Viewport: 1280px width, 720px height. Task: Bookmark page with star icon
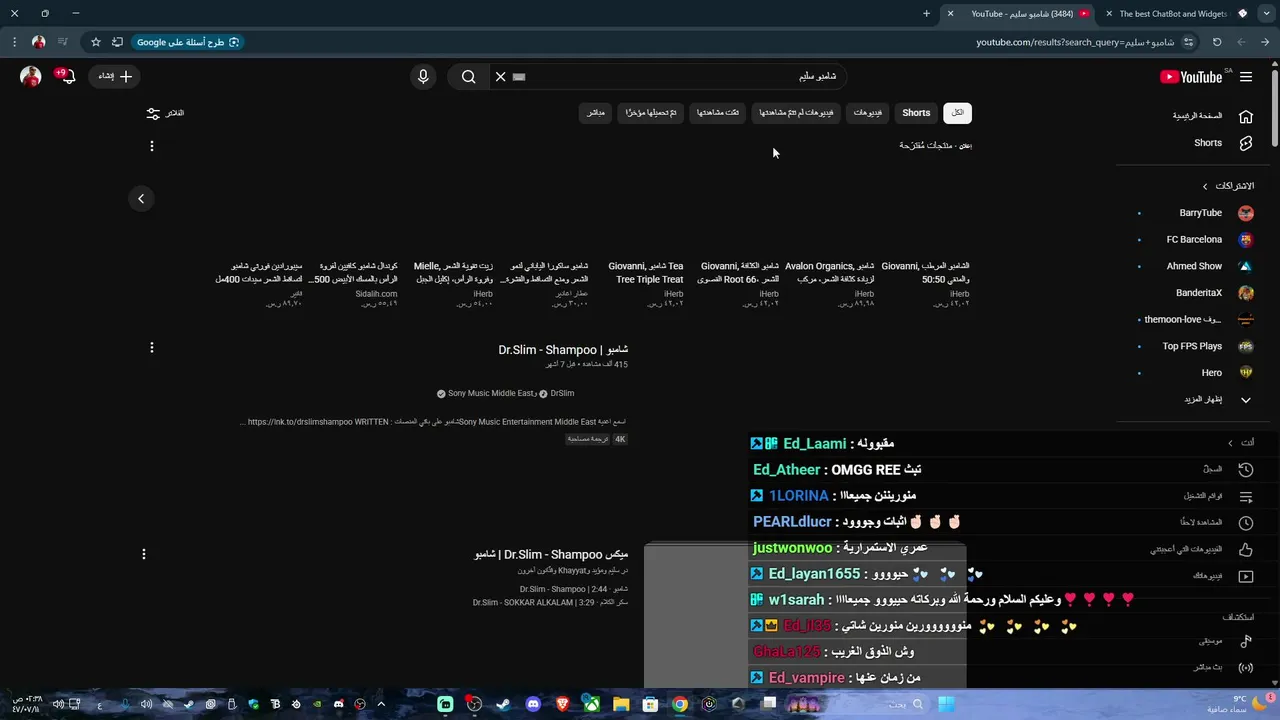tap(96, 42)
